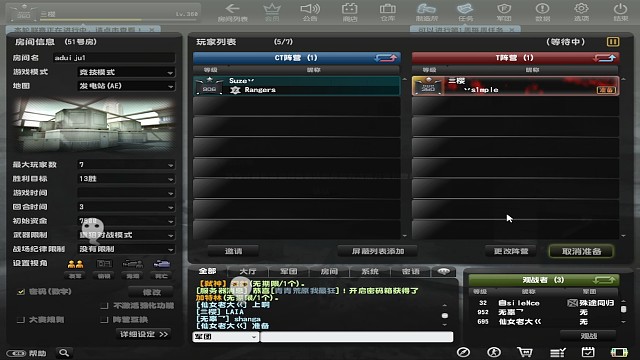Viewport: 640px width, 360px height.
Task: Switch to the 全部 chat tab
Action: tap(208, 271)
